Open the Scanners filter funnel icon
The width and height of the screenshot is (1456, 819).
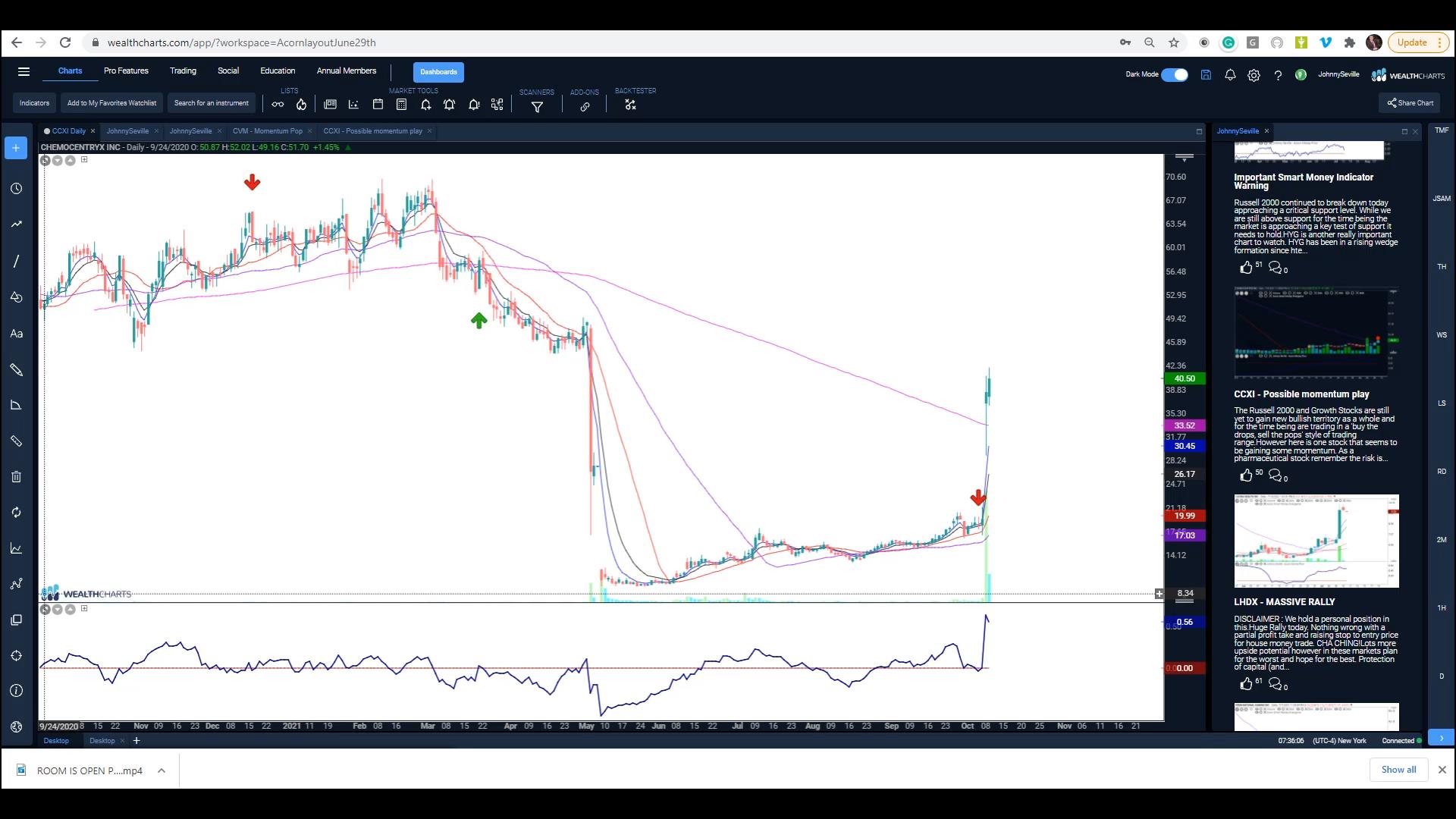(537, 107)
